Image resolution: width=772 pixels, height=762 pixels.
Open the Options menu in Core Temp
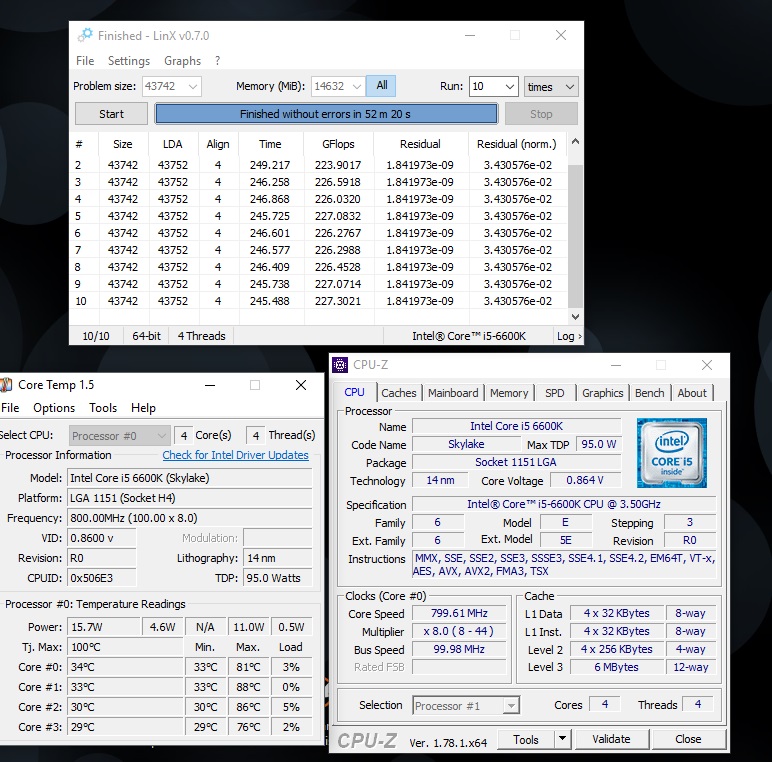pyautogui.click(x=54, y=408)
